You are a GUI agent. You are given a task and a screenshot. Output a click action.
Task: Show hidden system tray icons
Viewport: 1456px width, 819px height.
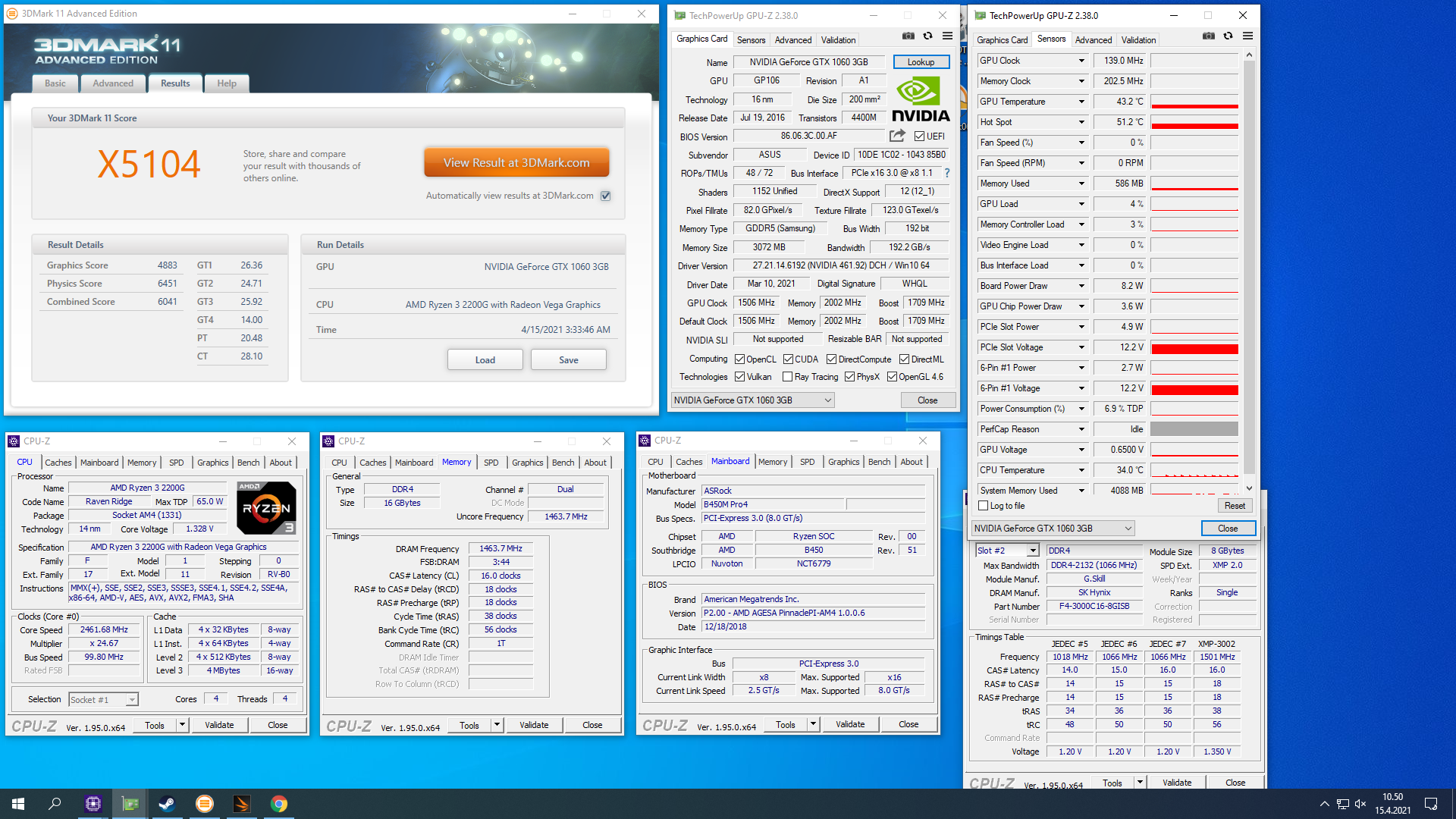[1324, 804]
